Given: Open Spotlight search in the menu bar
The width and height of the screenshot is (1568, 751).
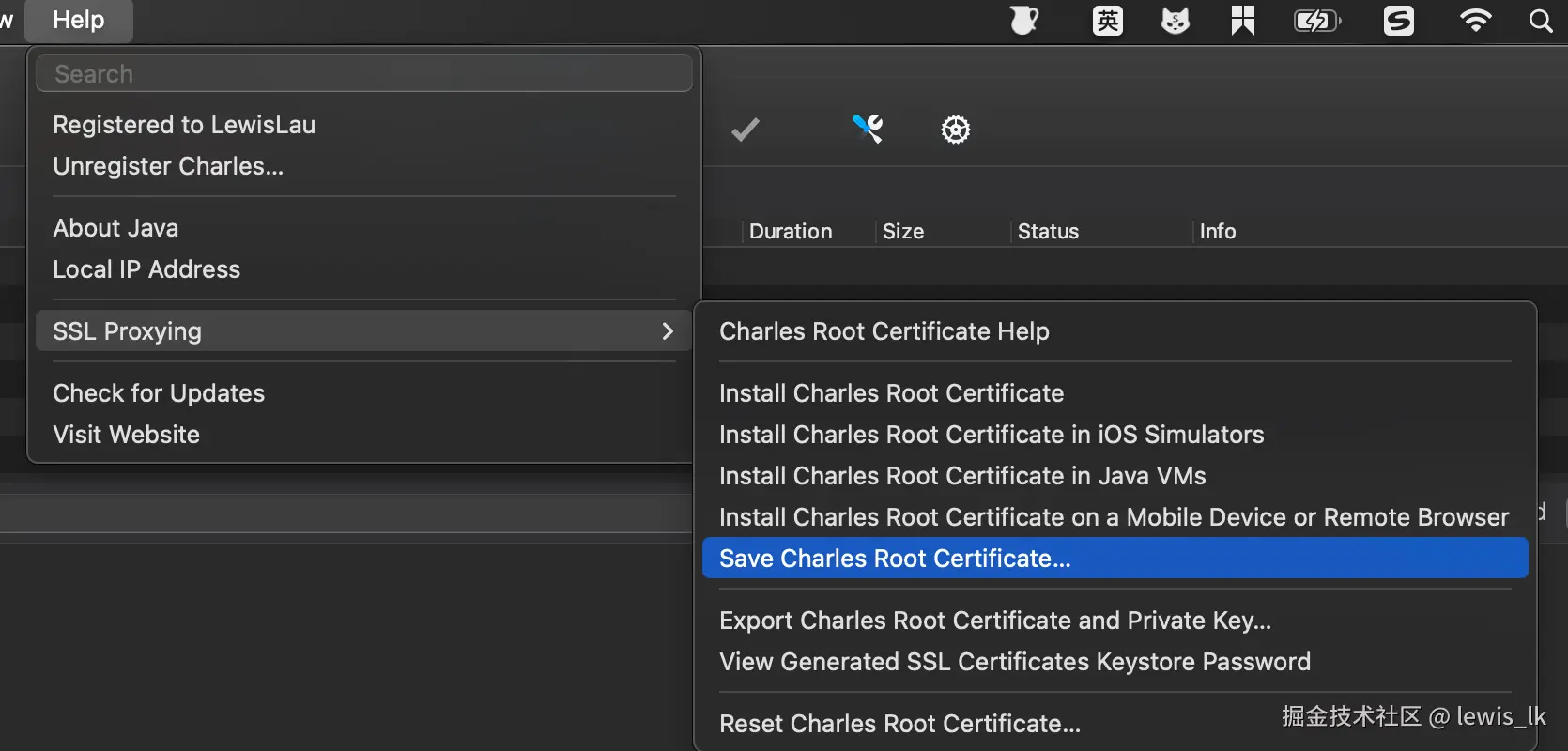Looking at the screenshot, I should (x=1541, y=21).
